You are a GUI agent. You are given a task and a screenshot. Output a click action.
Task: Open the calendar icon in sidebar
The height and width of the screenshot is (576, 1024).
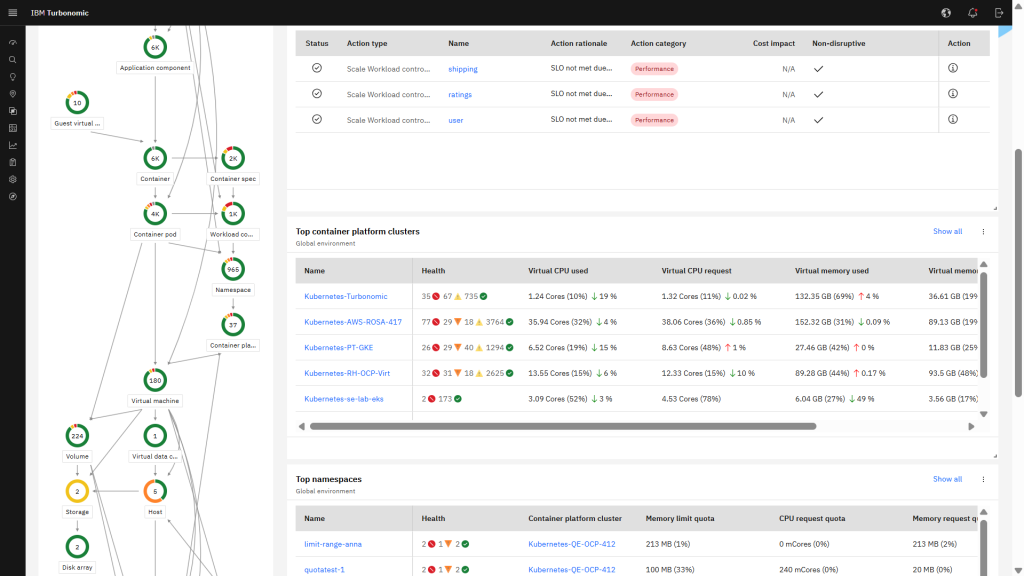[x=12, y=128]
